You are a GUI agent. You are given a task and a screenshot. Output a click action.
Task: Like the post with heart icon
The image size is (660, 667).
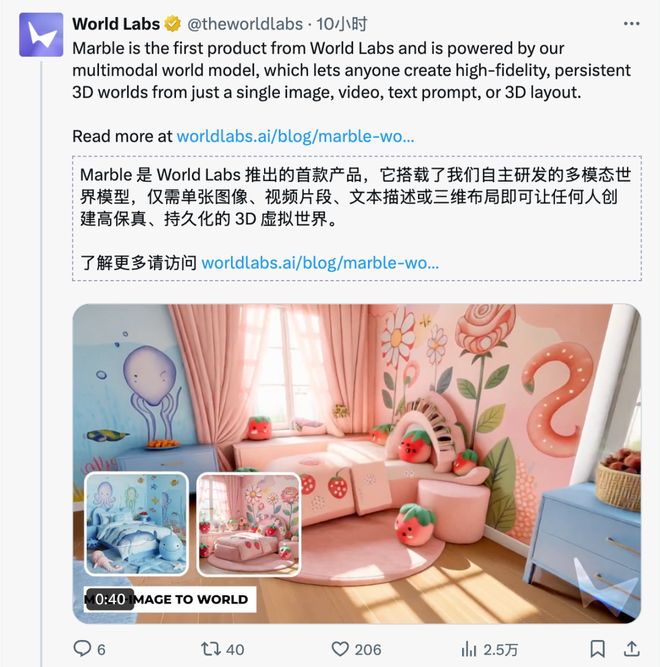point(340,649)
